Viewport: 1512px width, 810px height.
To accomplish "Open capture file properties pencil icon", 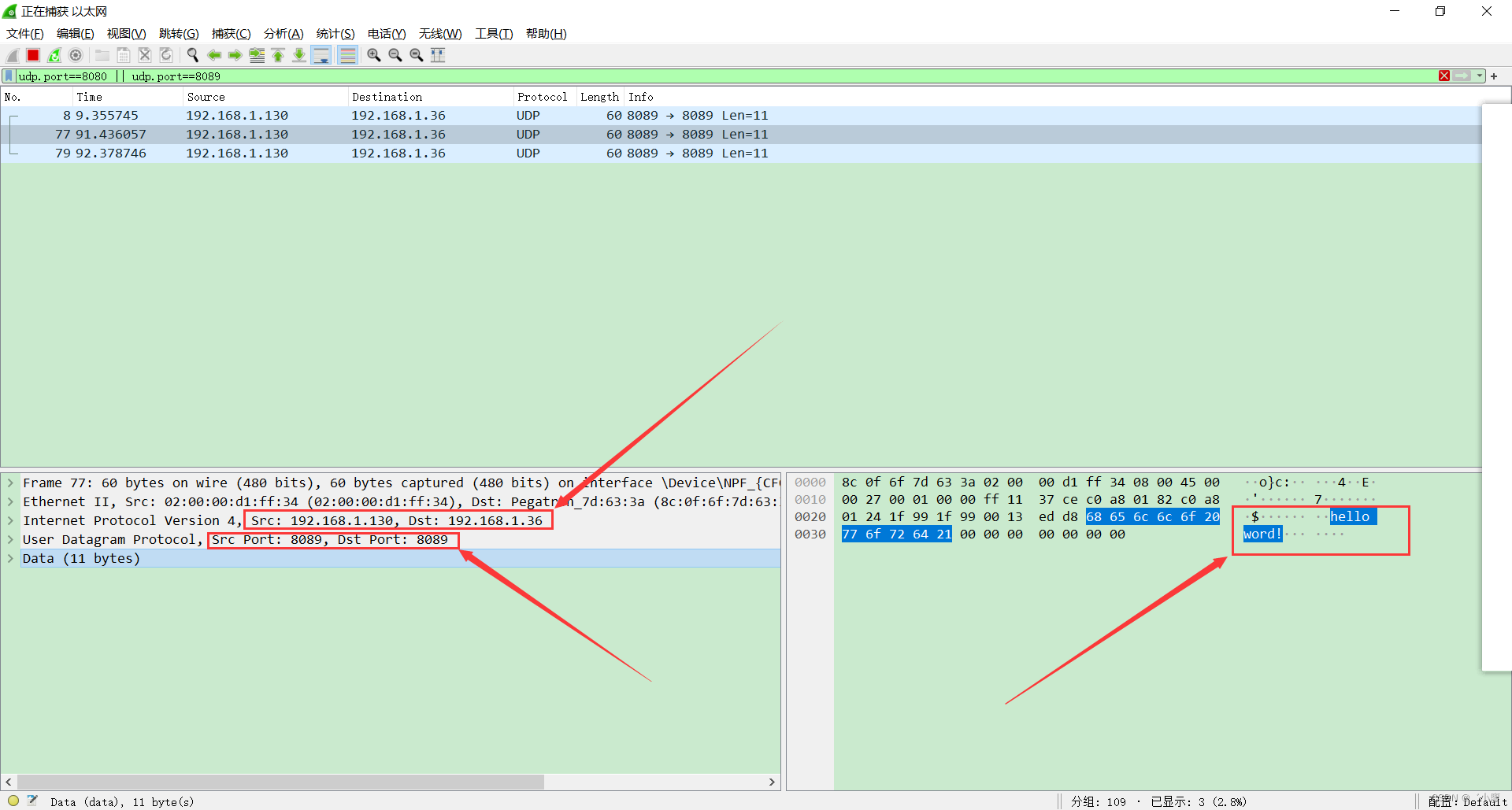I will click(x=32, y=801).
